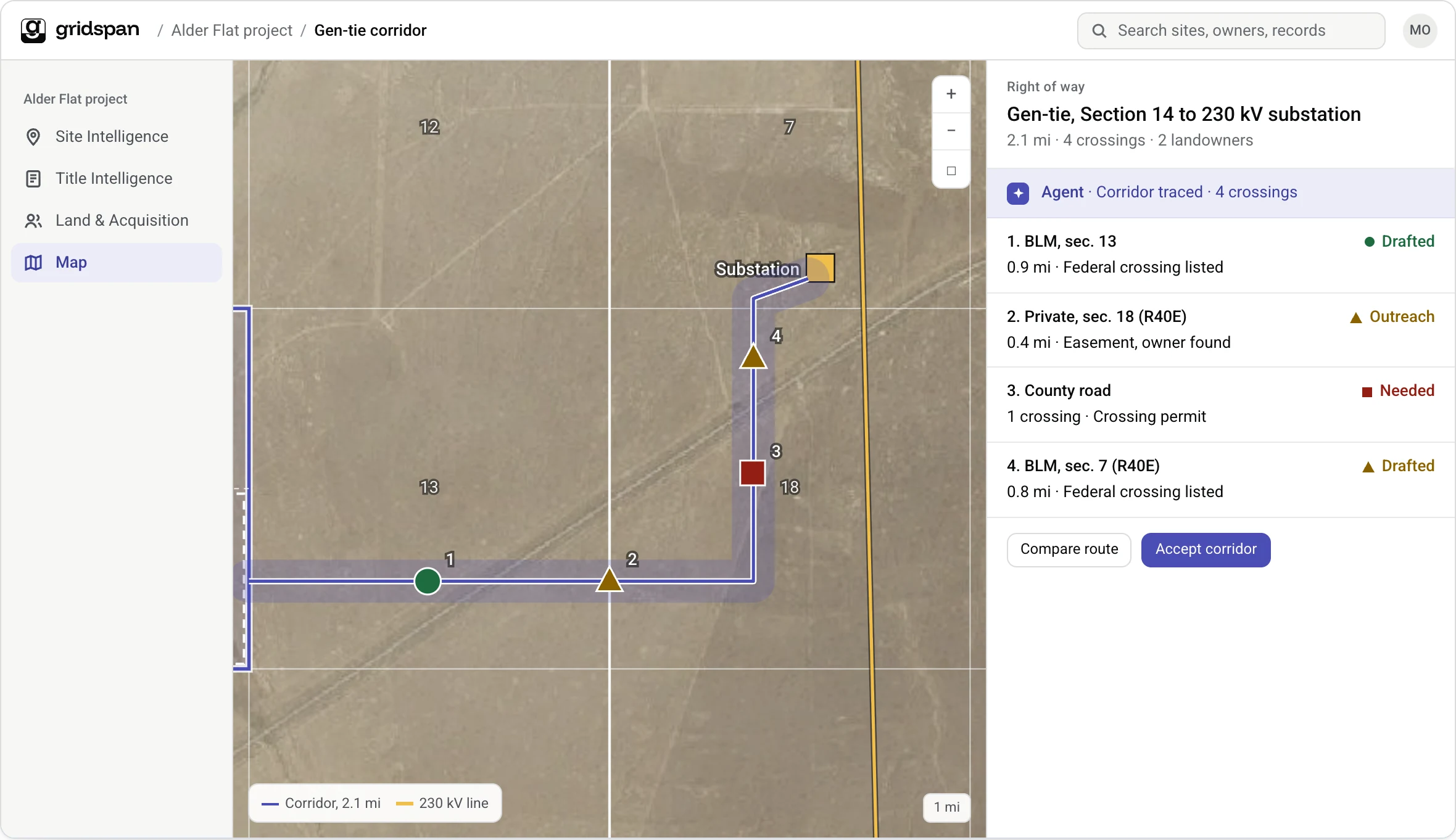Click the 1 mi scale indicator
Screen dimensions: 1456x840
[x=946, y=807]
